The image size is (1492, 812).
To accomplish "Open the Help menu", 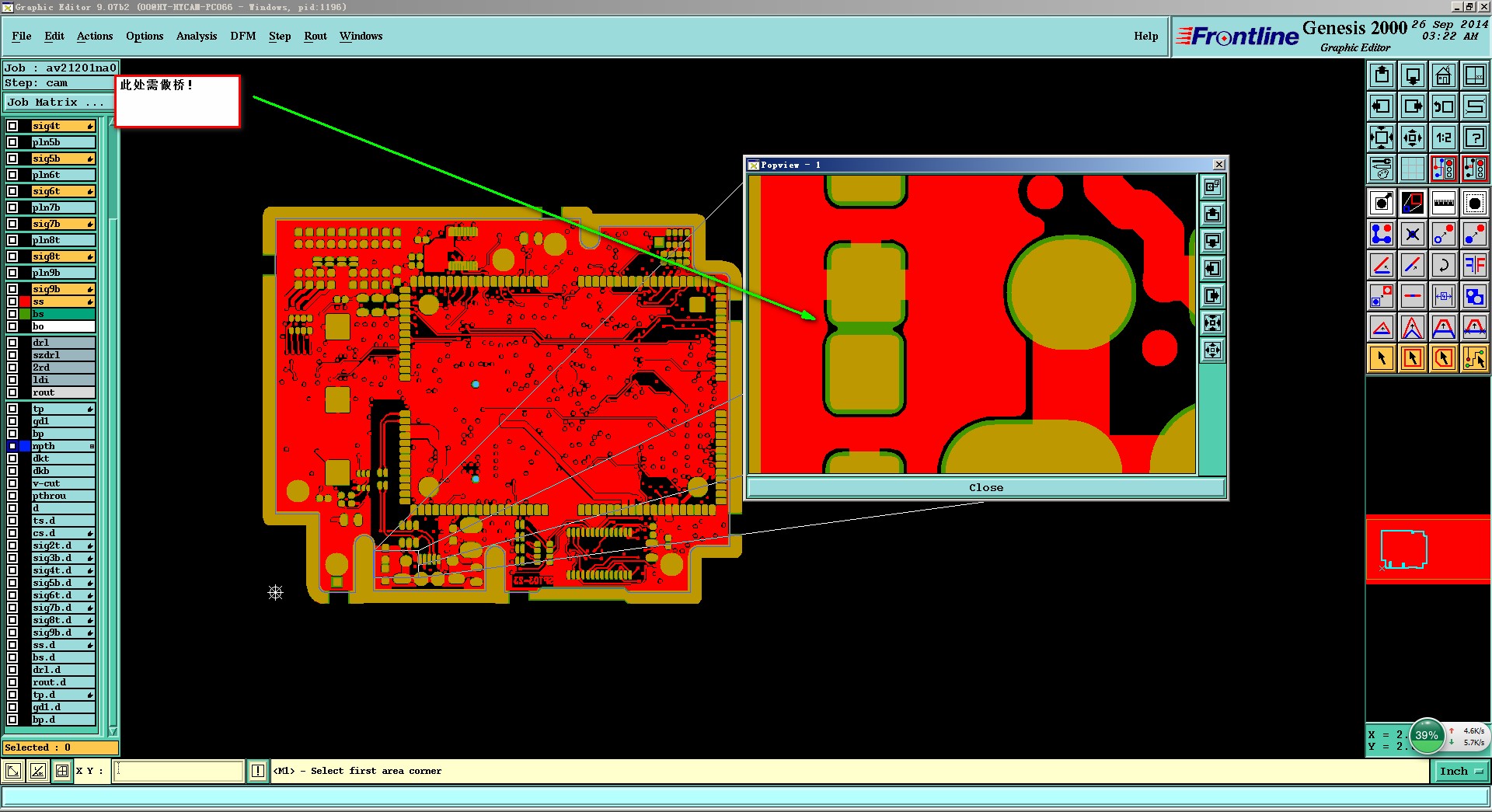I will click(1146, 36).
